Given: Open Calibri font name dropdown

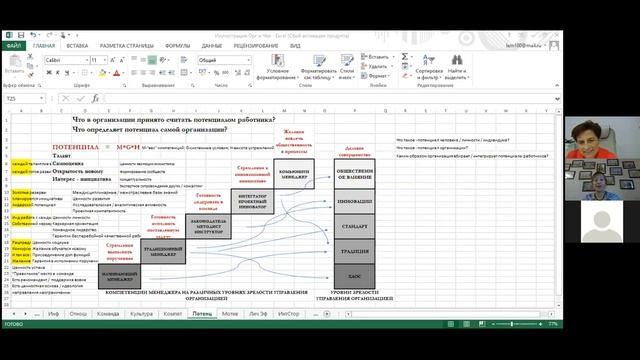Looking at the screenshot, I should (x=87, y=60).
